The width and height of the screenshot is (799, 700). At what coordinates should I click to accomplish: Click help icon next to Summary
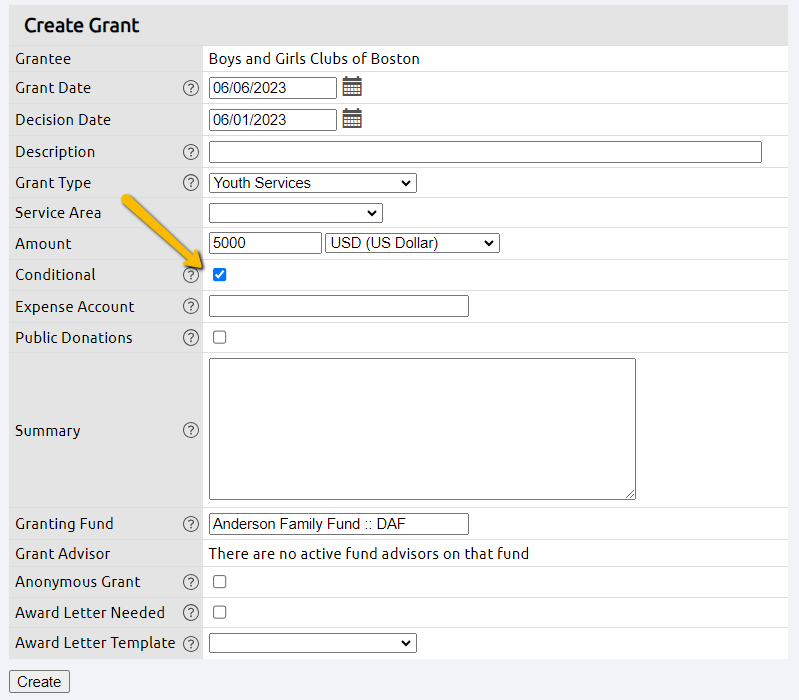(x=191, y=431)
